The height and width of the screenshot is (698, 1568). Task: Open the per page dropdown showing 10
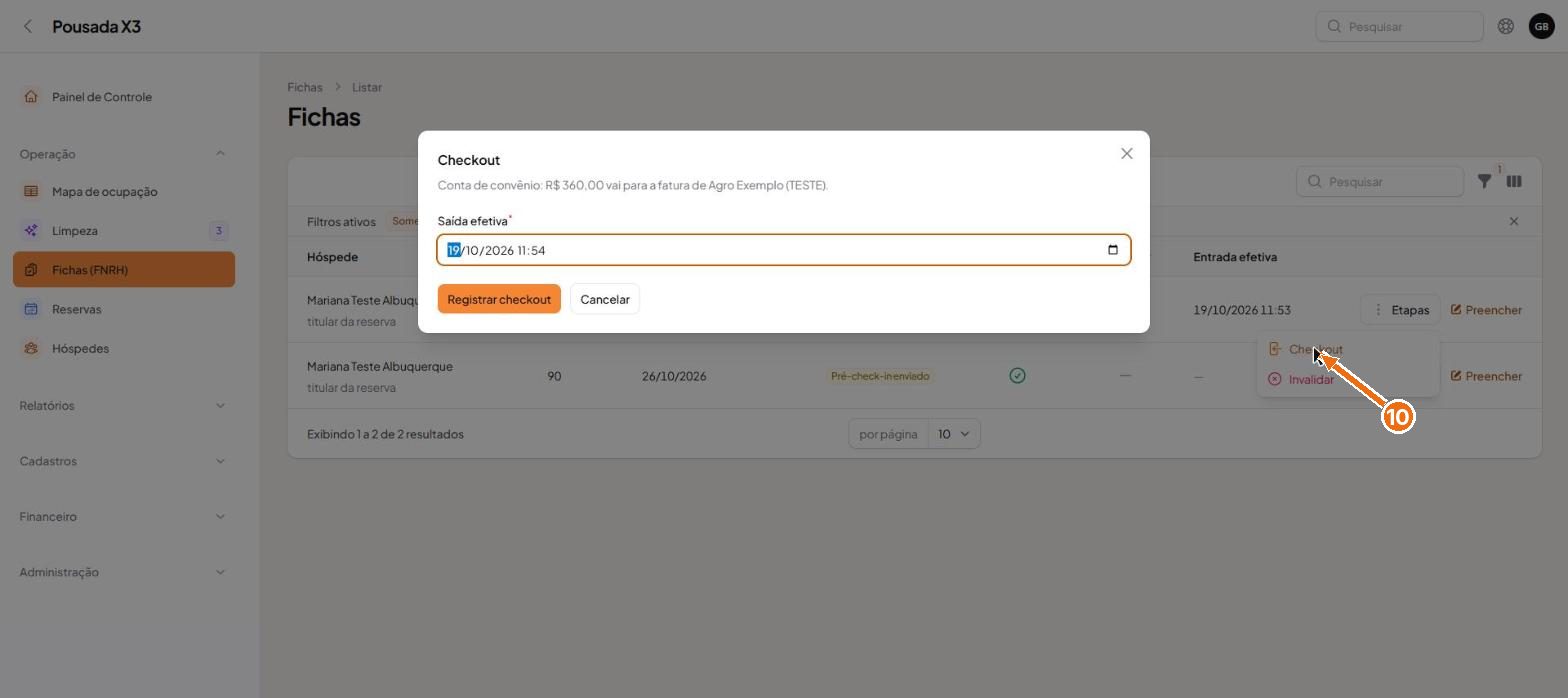(x=954, y=434)
